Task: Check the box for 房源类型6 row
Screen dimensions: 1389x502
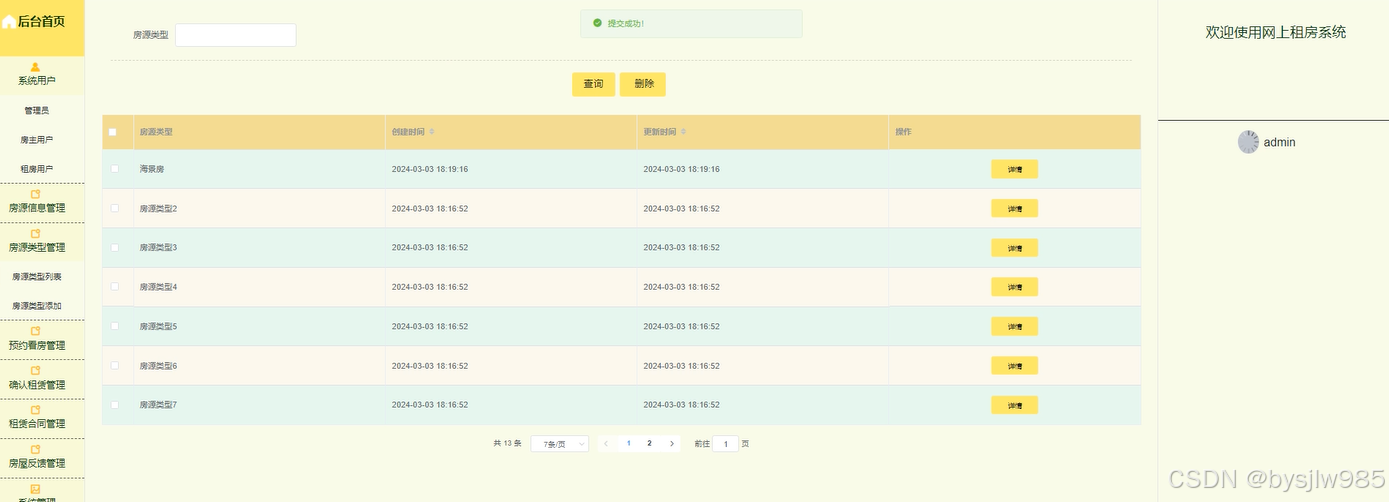Action: coord(114,365)
